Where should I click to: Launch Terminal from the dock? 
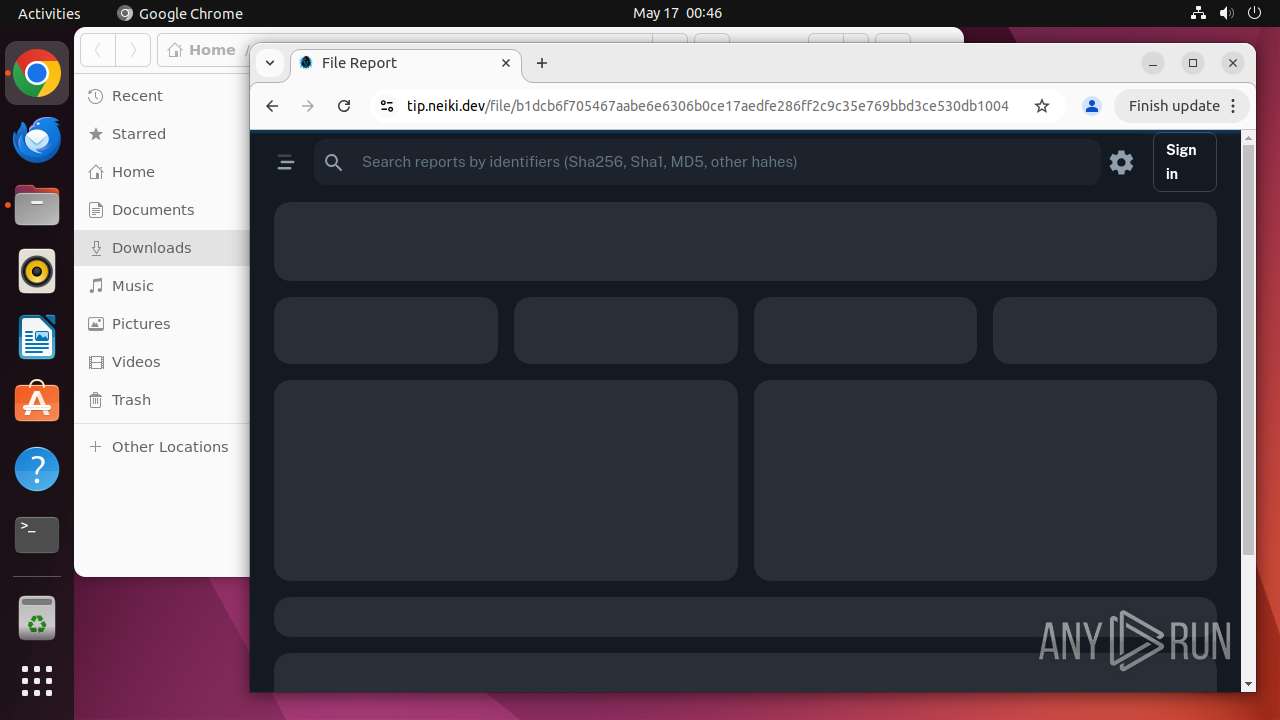(37, 535)
